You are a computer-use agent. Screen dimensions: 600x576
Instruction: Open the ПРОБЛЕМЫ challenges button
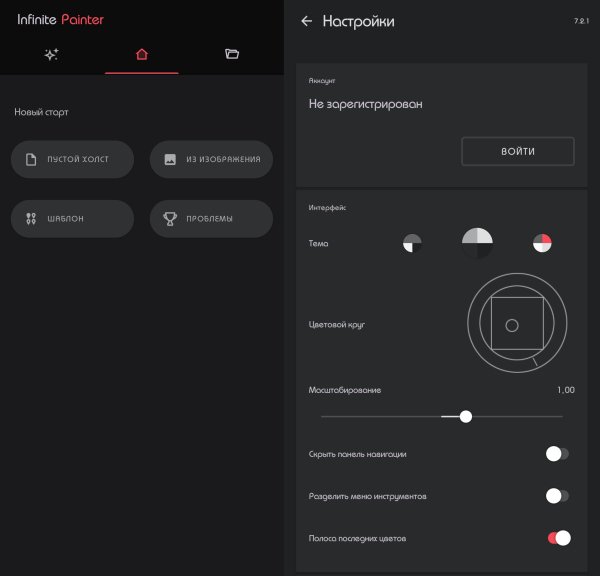point(211,219)
